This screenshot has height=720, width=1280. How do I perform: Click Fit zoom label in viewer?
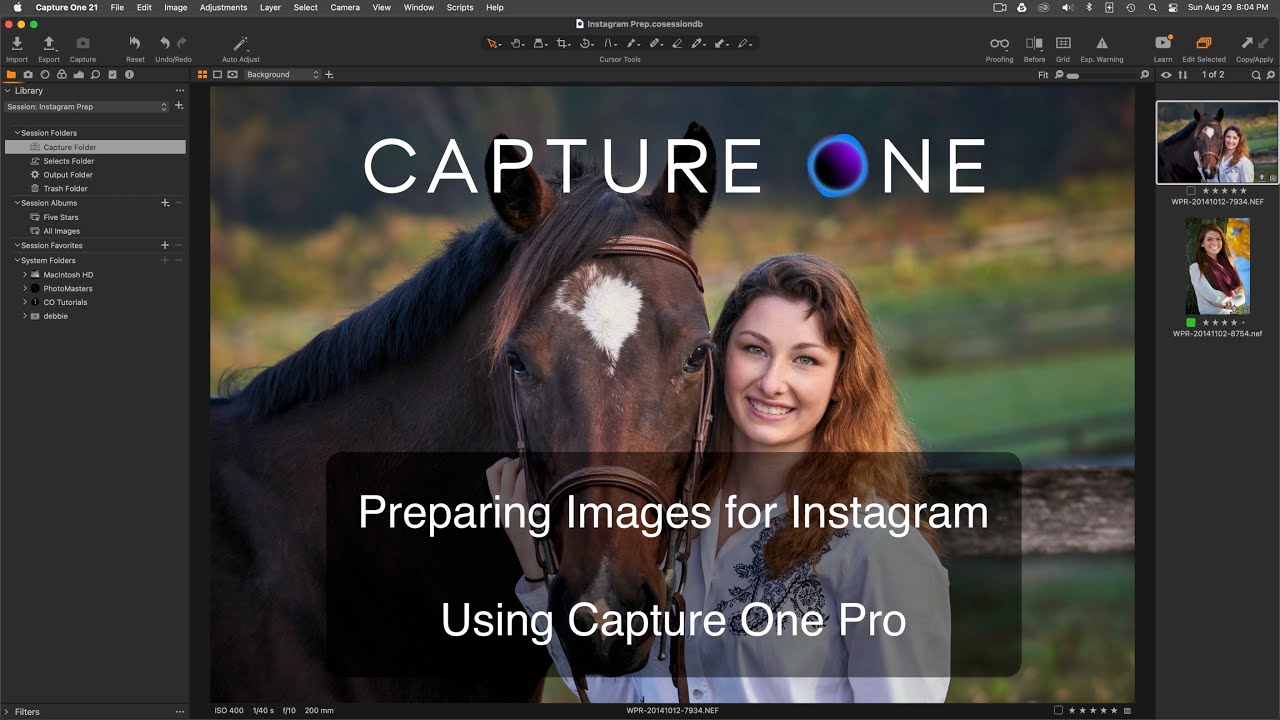(1043, 75)
